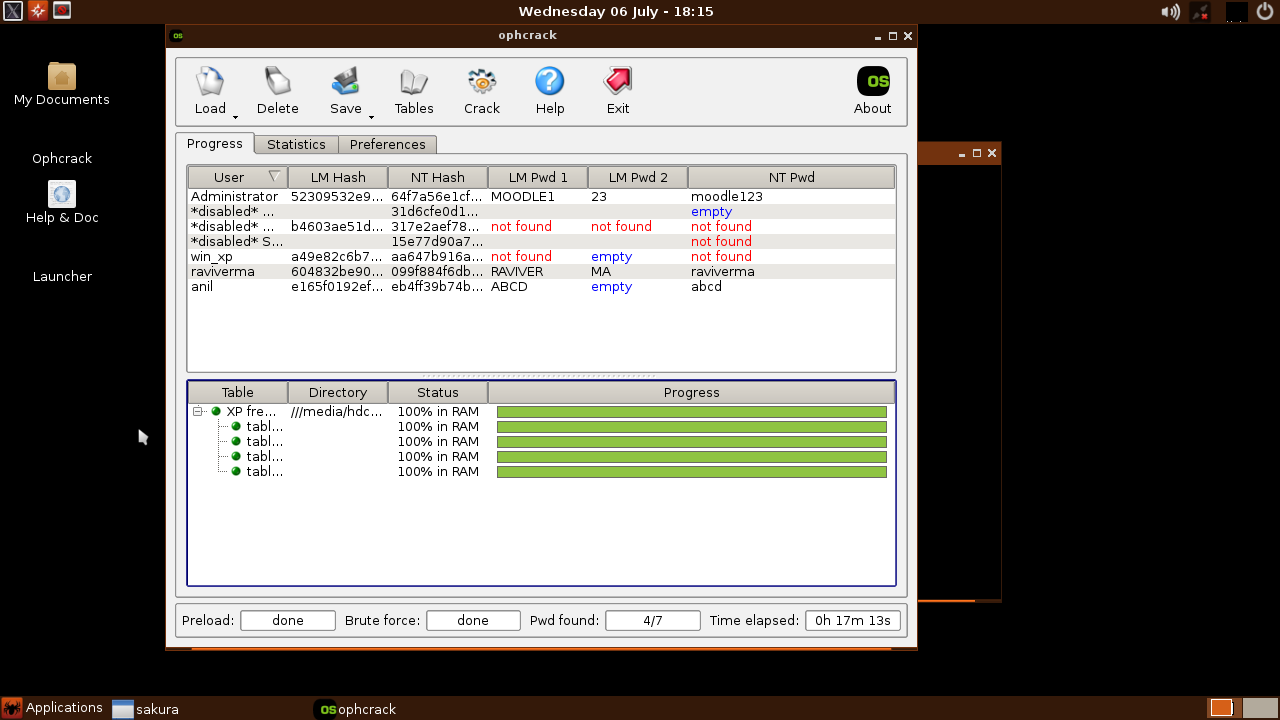Switch to the Preferences tab
Screen dimensions: 1280x720
tap(388, 144)
